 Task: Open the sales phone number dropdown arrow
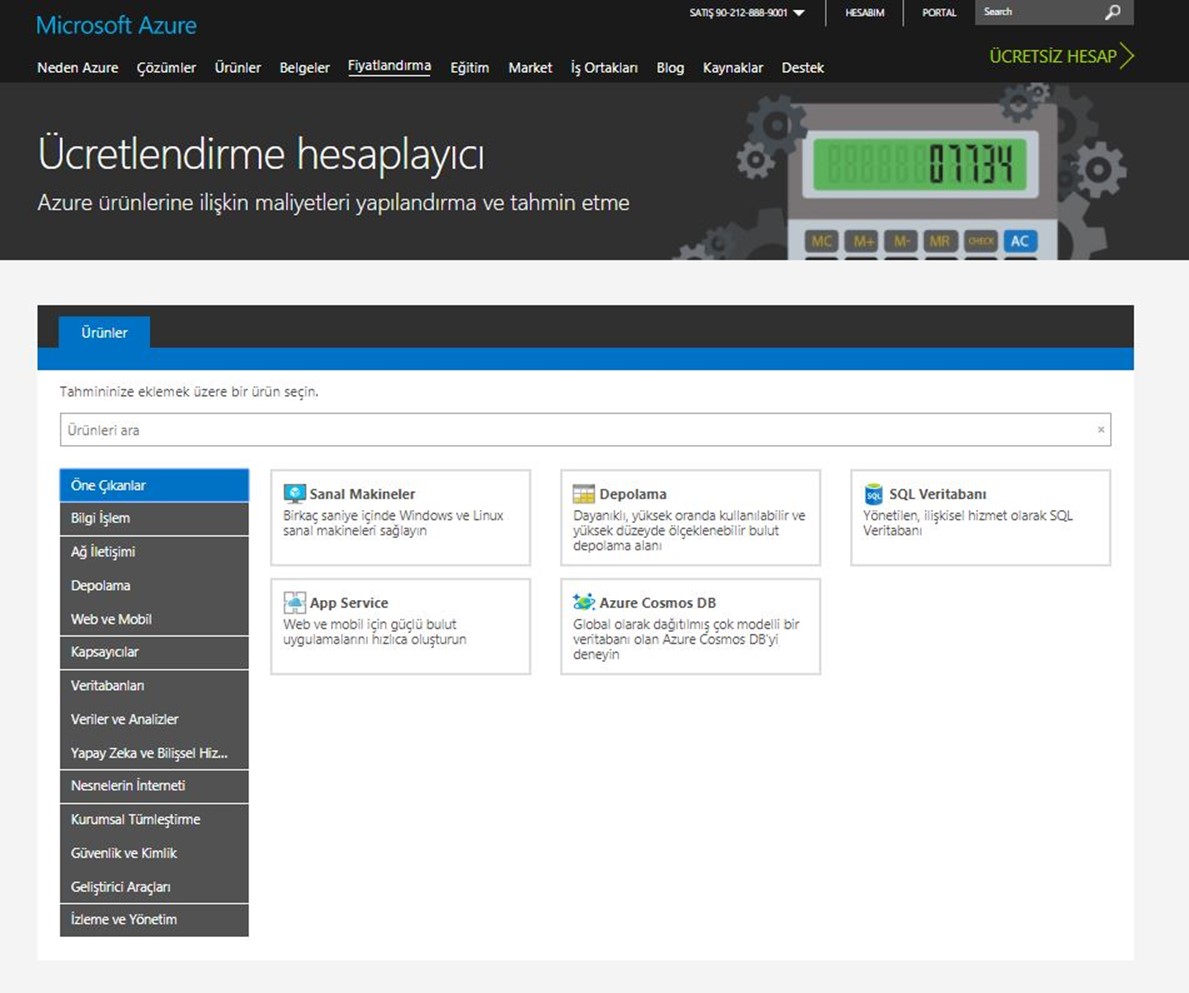[798, 13]
